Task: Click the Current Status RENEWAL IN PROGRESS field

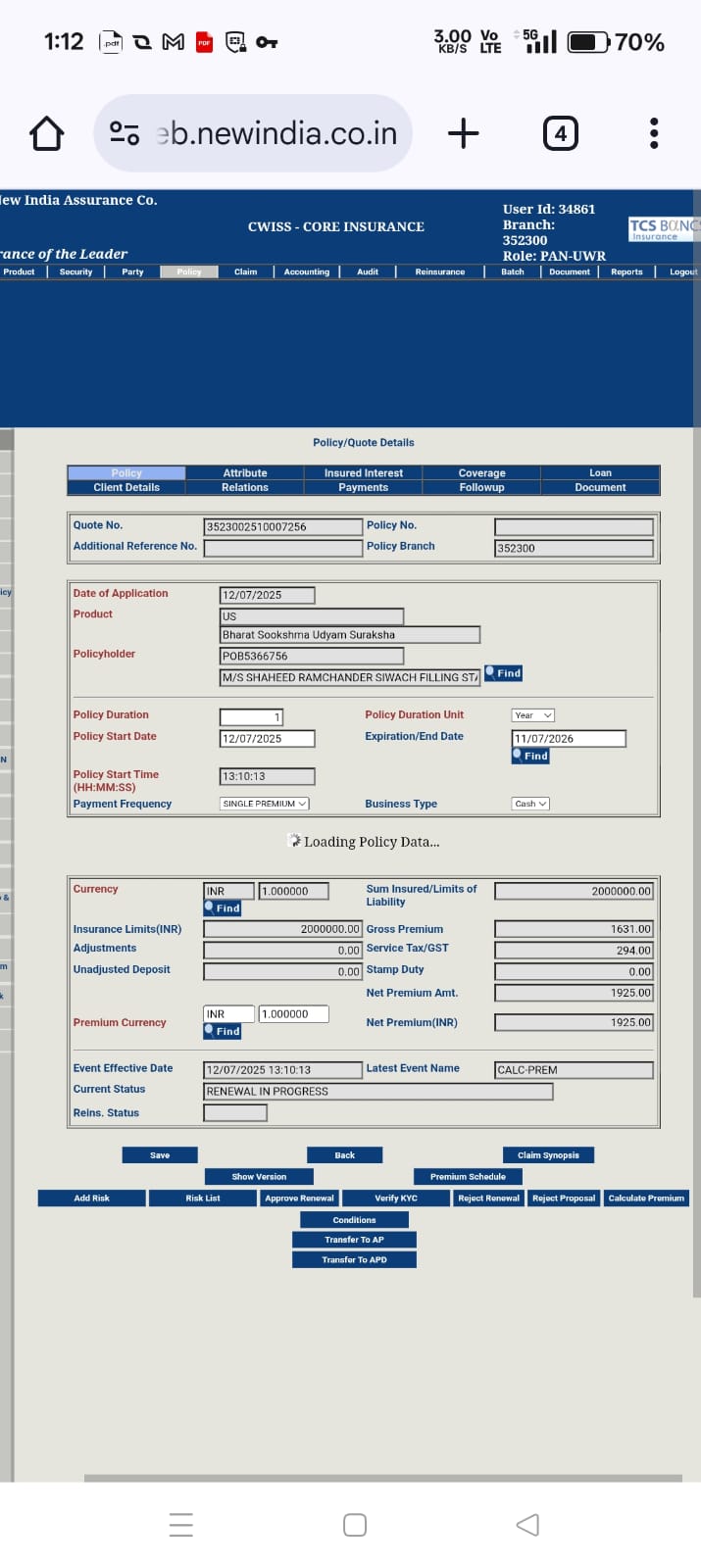Action: pos(377,1092)
